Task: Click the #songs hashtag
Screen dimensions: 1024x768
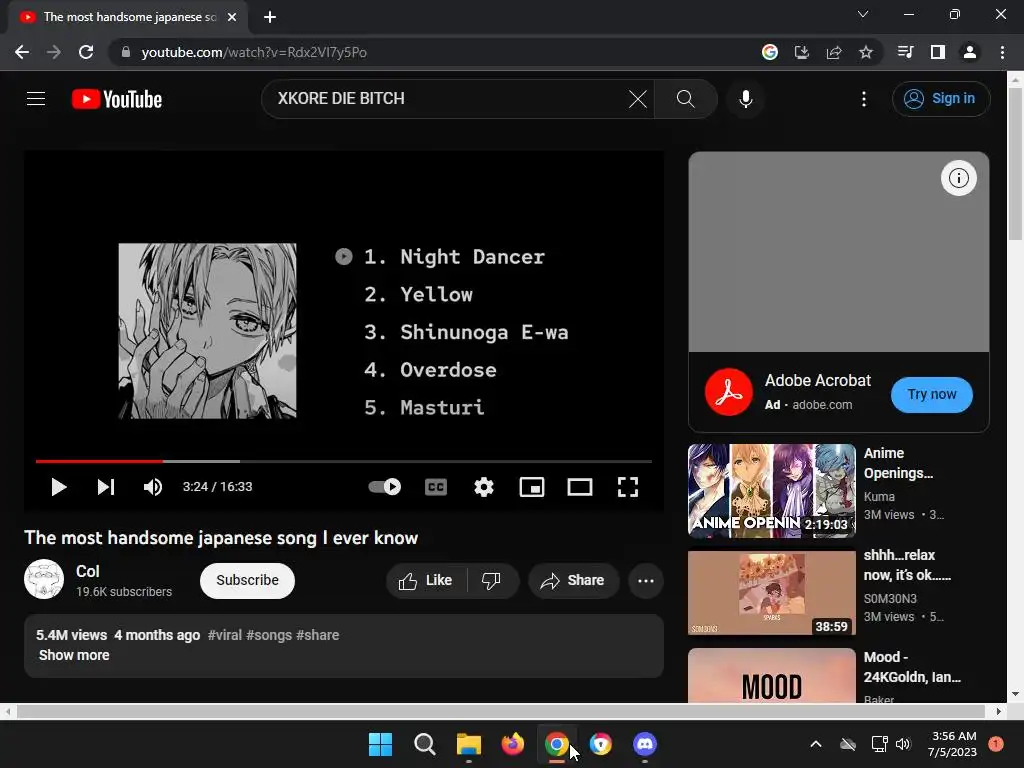Action: click(x=269, y=635)
